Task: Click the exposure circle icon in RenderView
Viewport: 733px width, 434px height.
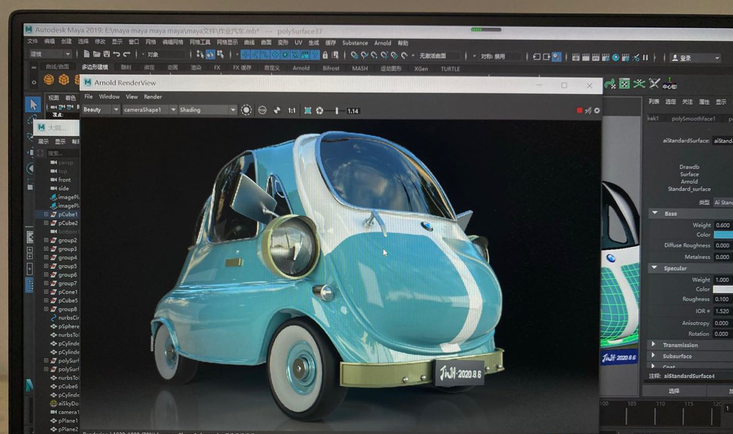Action: (262, 110)
